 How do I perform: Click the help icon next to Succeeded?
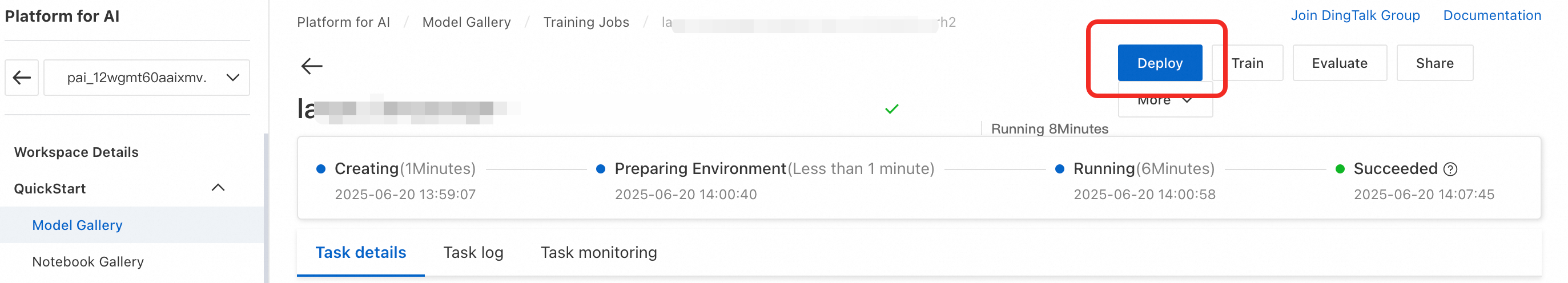[x=1450, y=169]
